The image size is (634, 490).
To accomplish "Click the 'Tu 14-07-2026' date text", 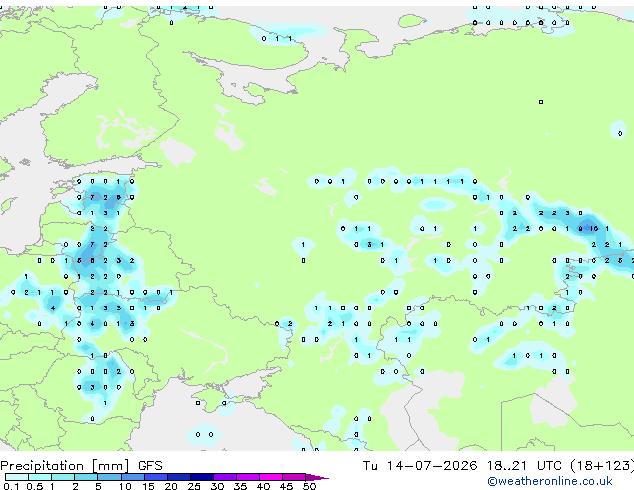I will [x=420, y=466].
